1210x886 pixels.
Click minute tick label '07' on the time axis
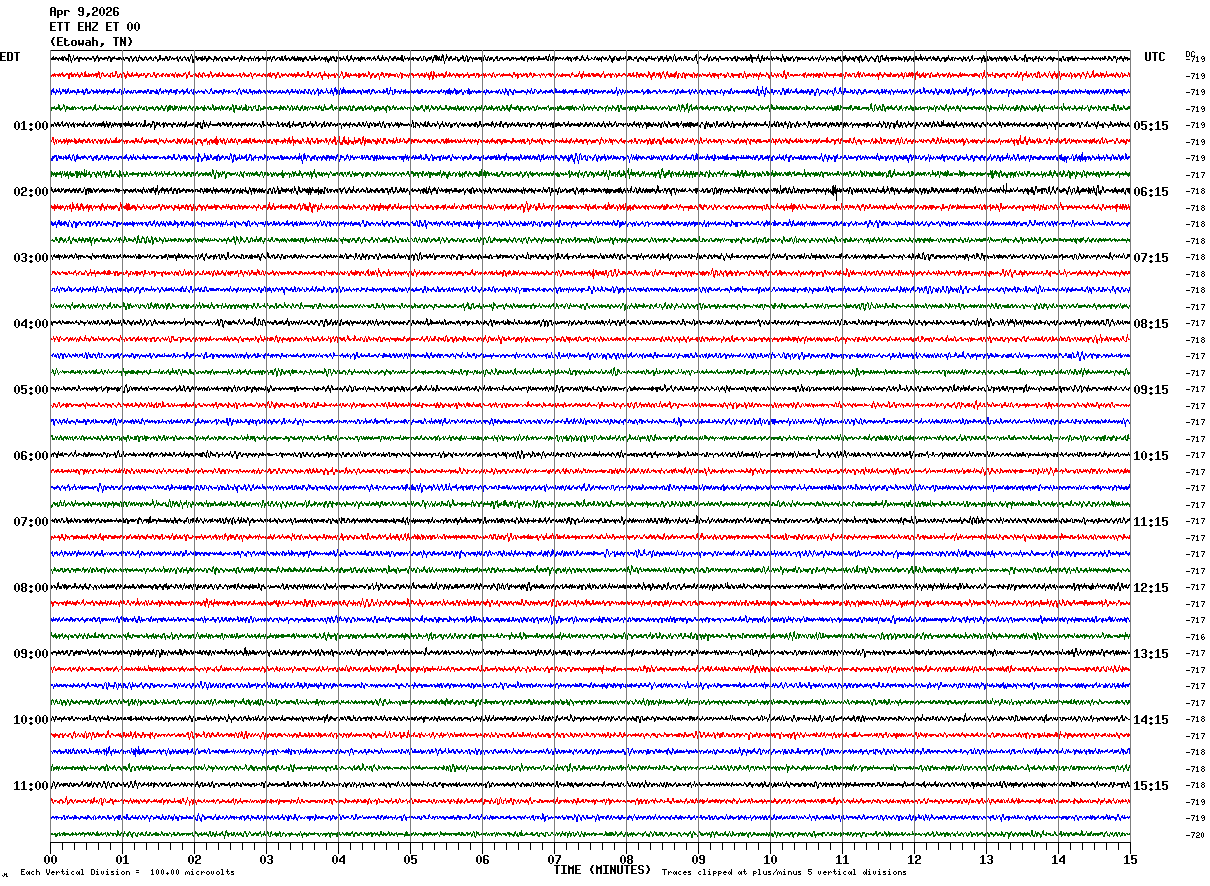[x=554, y=859]
